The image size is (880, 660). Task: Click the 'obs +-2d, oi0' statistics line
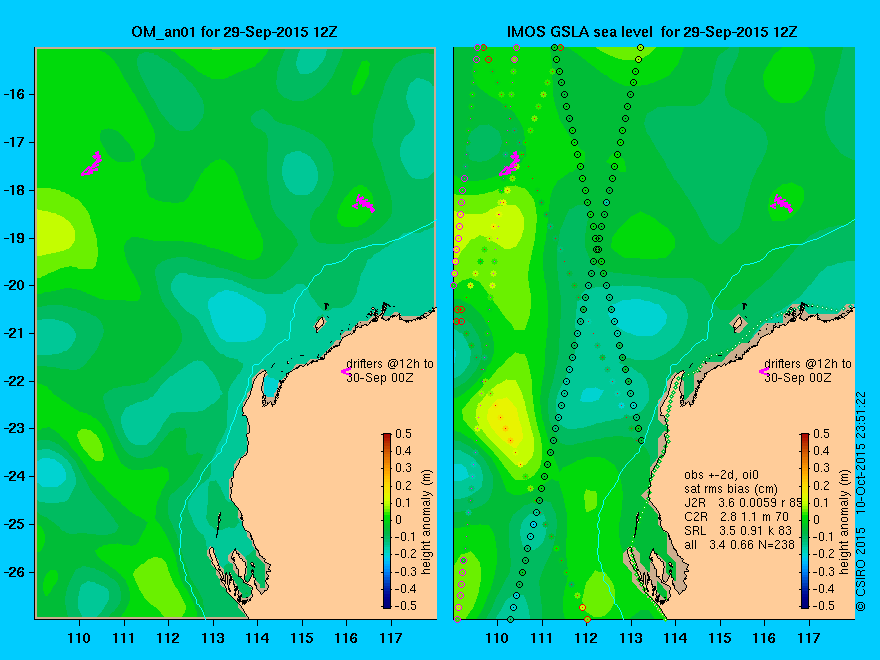[722, 475]
